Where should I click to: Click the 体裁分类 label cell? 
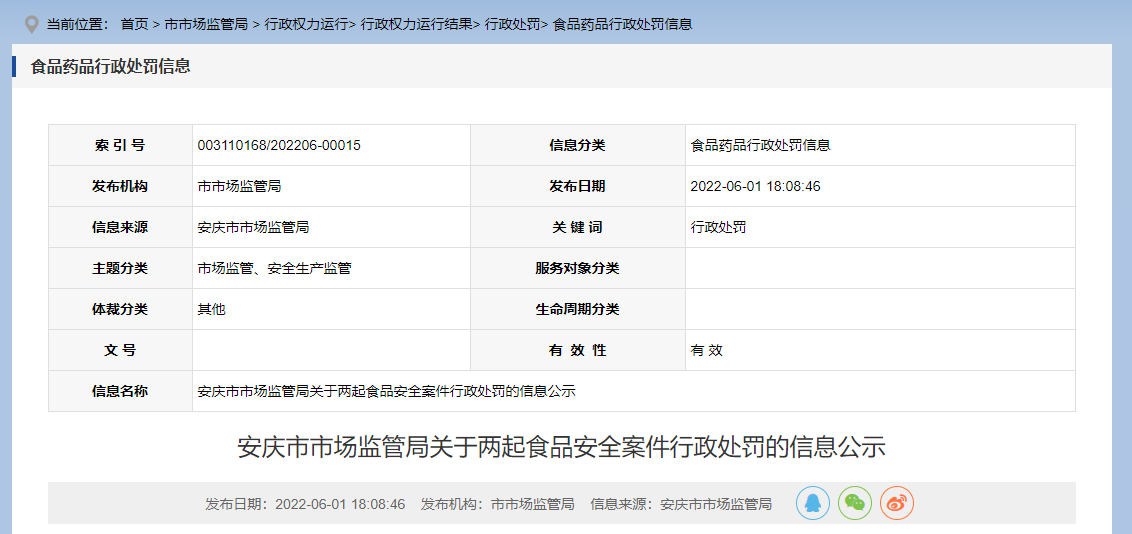(x=120, y=310)
